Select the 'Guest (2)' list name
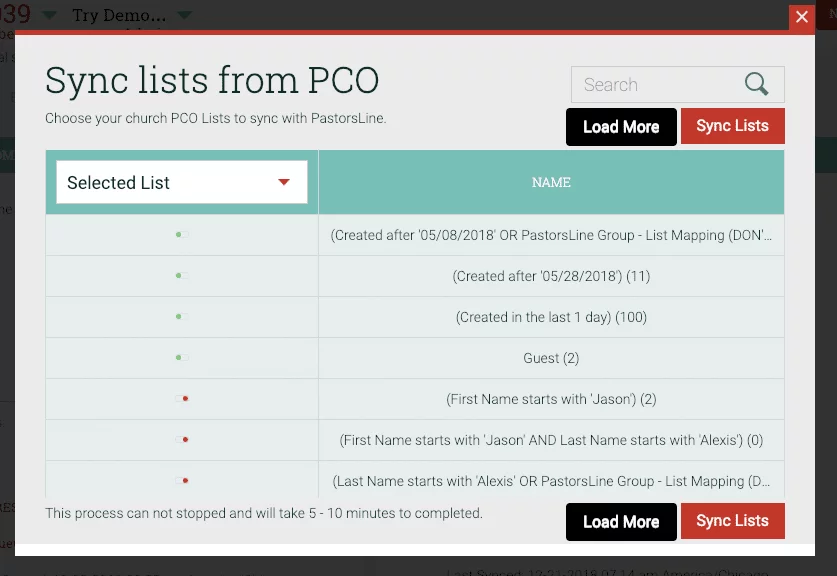 click(551, 358)
